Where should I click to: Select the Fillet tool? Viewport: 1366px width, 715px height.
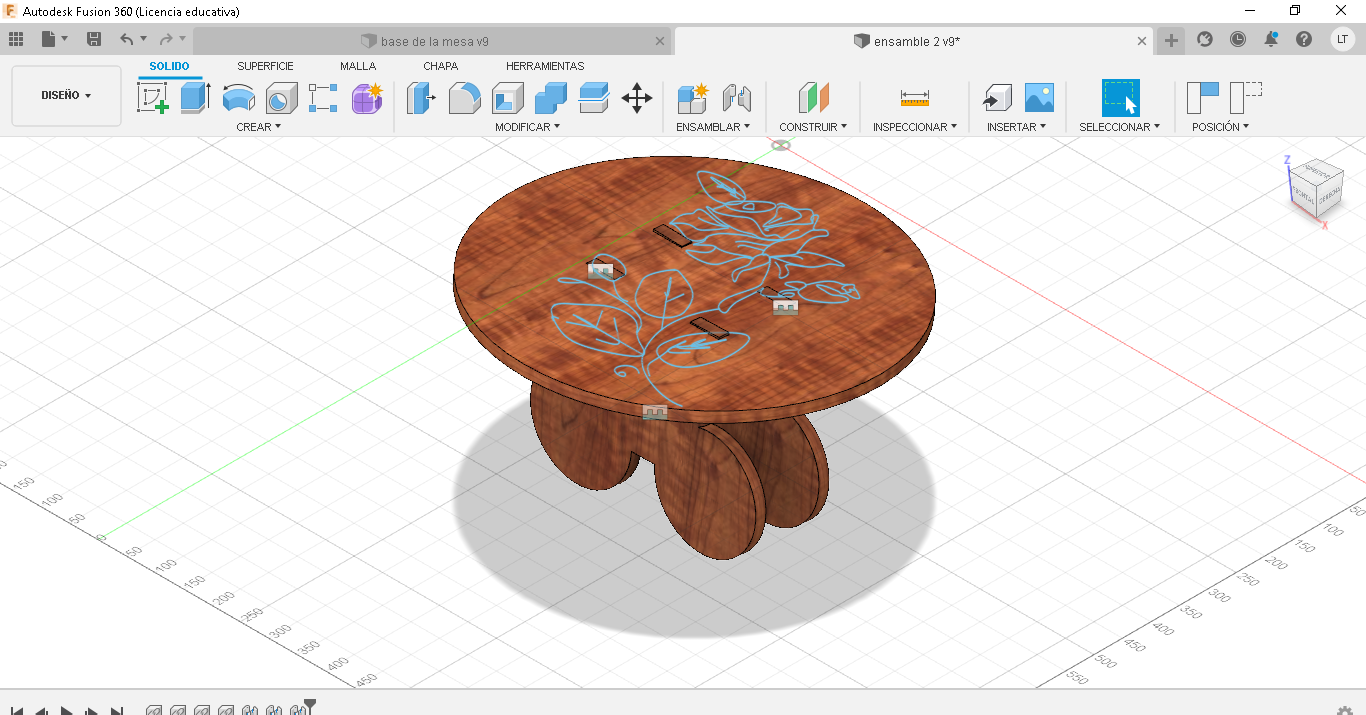[464, 98]
